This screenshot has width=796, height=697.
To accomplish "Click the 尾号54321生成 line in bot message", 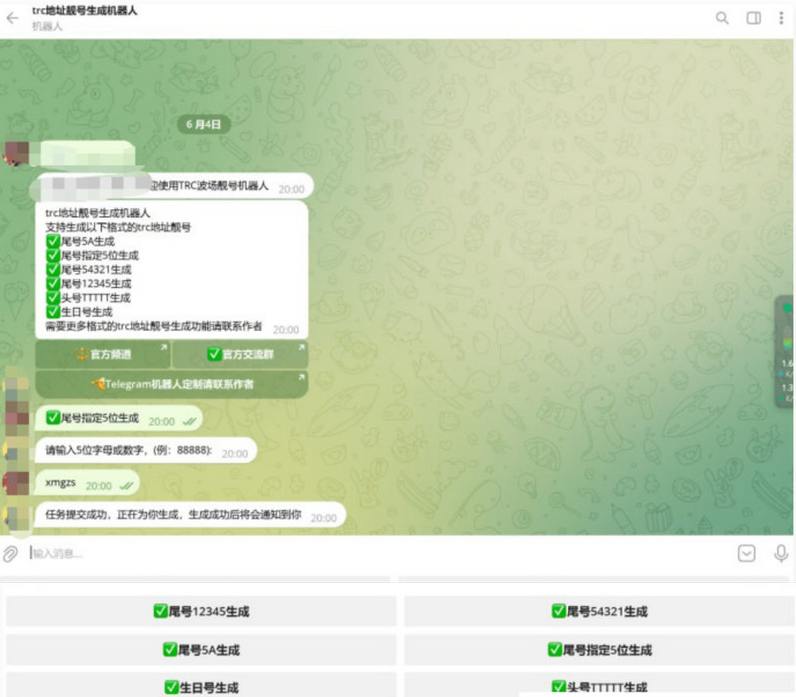I will (x=88, y=270).
